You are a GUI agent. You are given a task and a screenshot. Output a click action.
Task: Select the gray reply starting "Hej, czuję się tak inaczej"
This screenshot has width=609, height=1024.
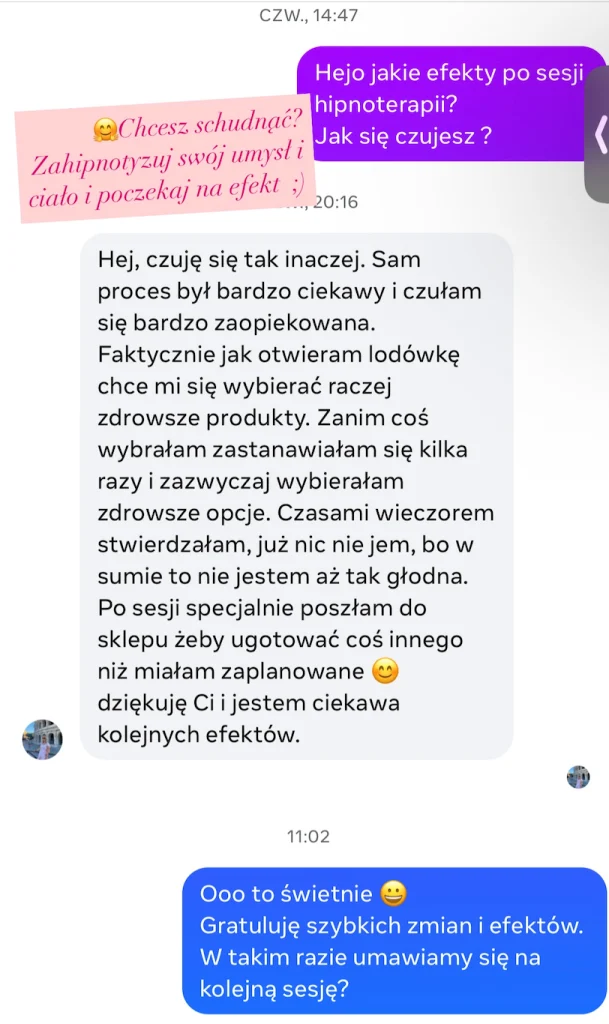pyautogui.click(x=296, y=496)
